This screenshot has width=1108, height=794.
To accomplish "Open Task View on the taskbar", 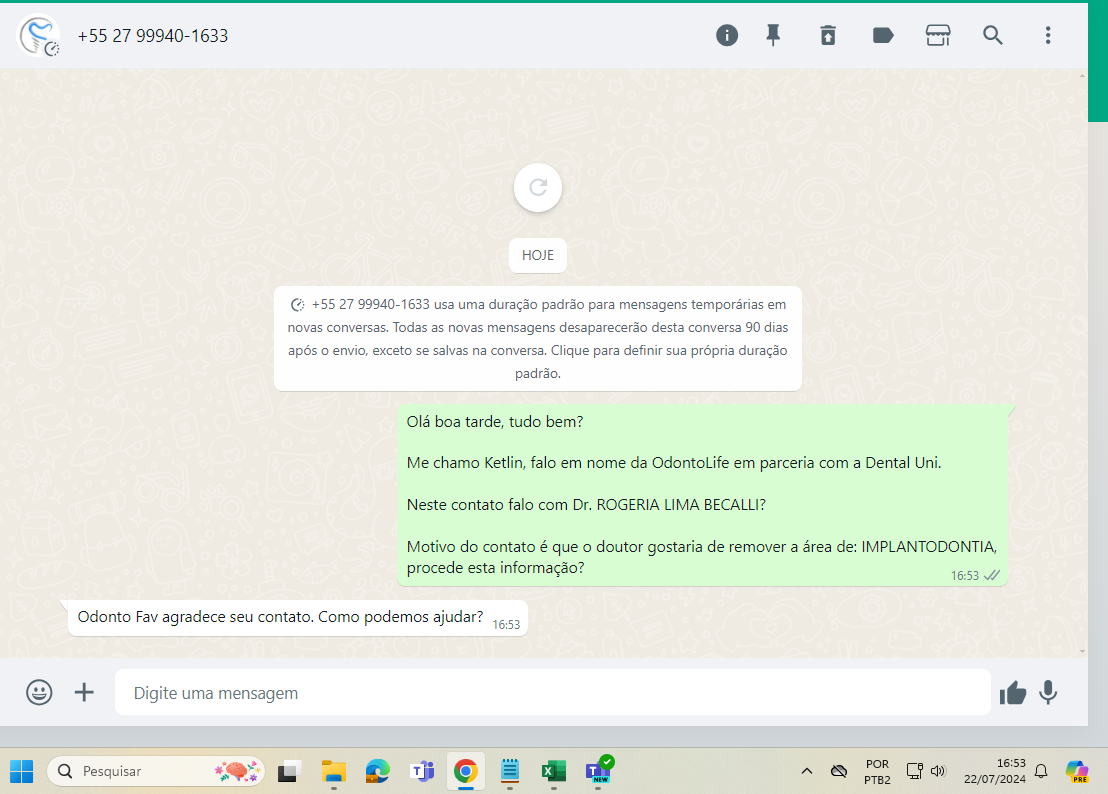I will [289, 771].
